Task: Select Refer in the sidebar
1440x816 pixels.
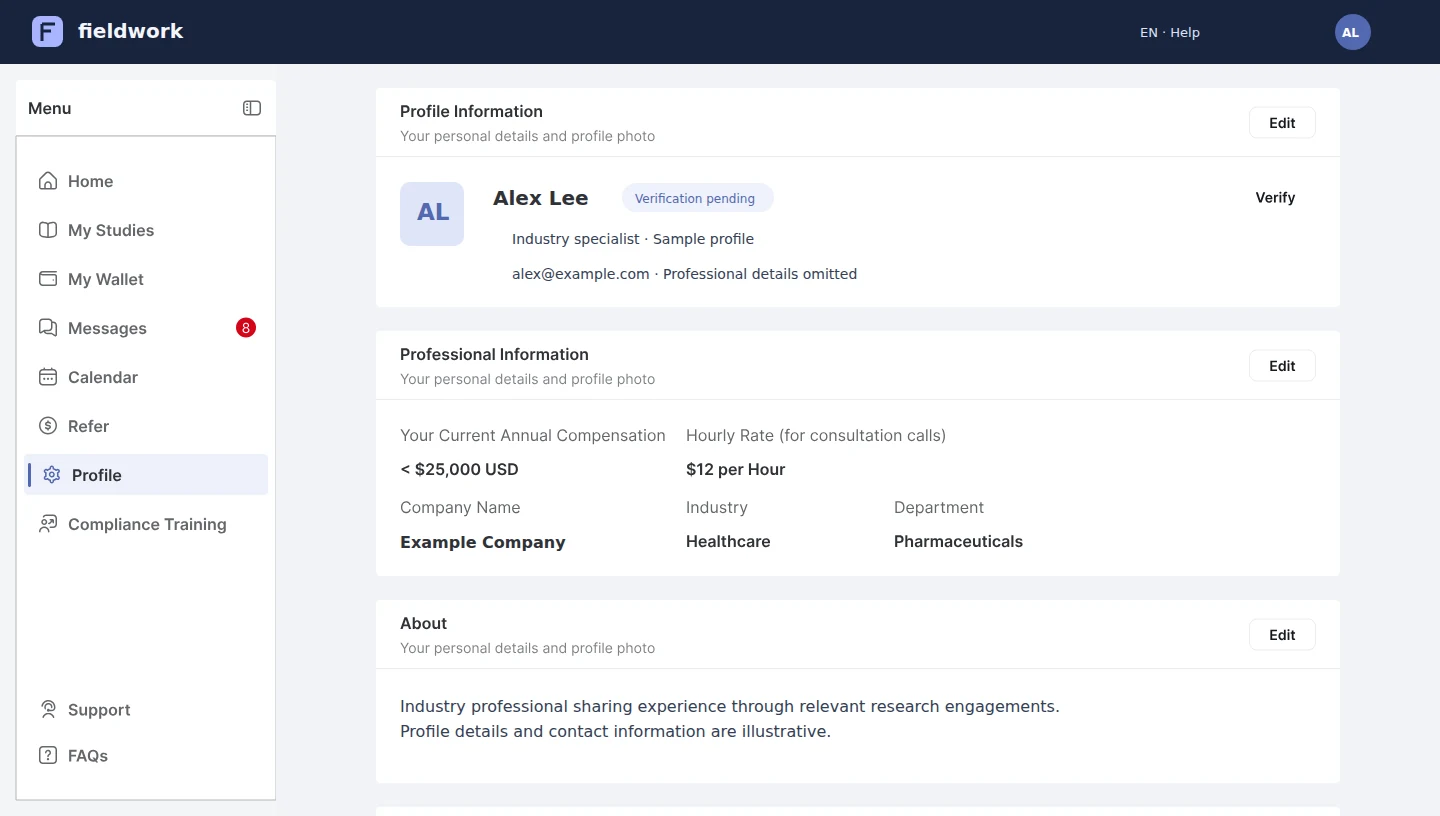Action: [146, 426]
